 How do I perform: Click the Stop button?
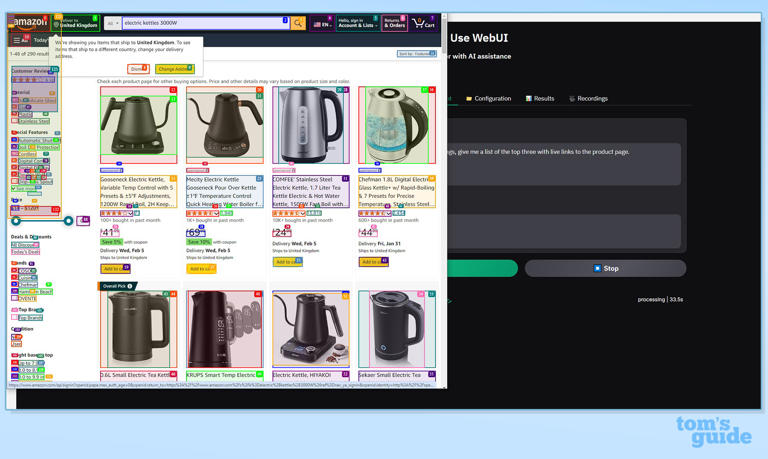pyautogui.click(x=605, y=268)
